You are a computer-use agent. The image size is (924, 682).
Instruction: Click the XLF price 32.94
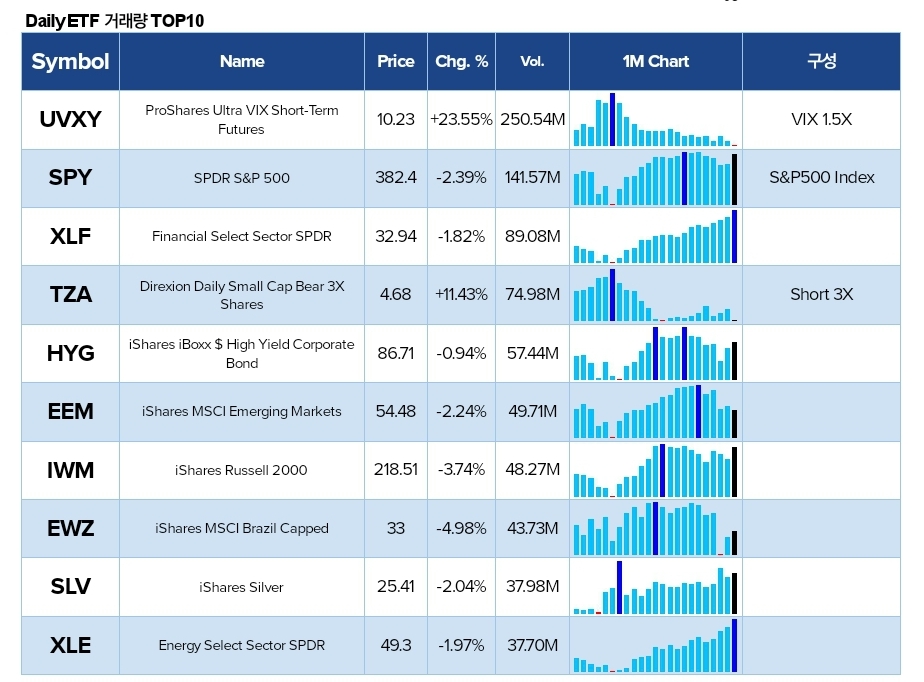tap(395, 236)
